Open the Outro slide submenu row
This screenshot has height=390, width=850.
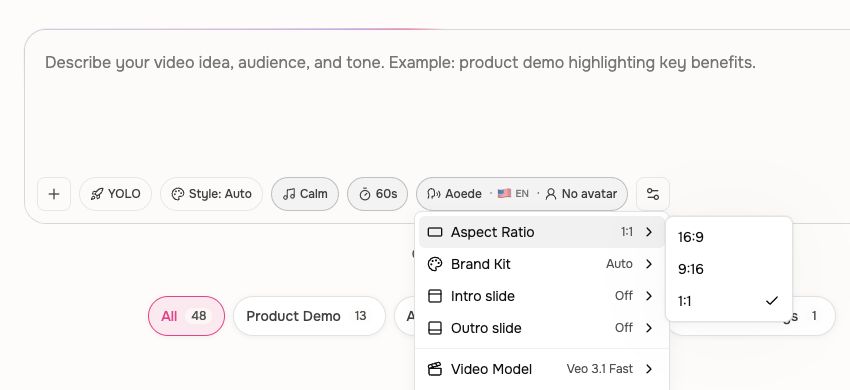point(542,328)
